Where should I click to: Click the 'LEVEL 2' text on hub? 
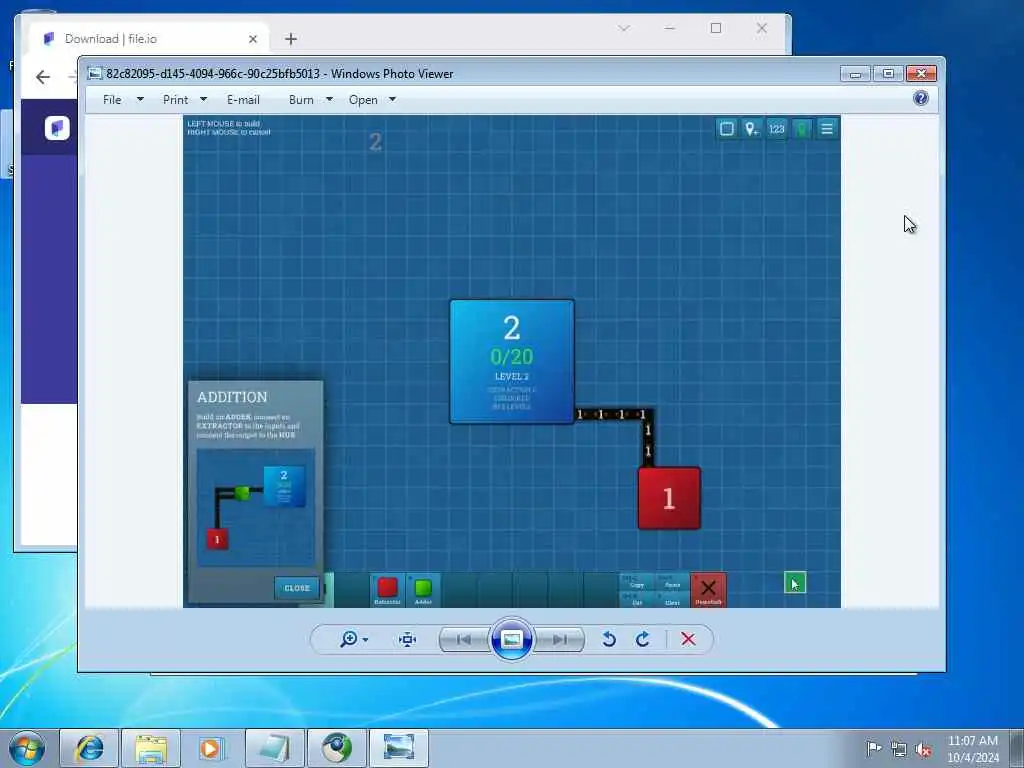[512, 376]
